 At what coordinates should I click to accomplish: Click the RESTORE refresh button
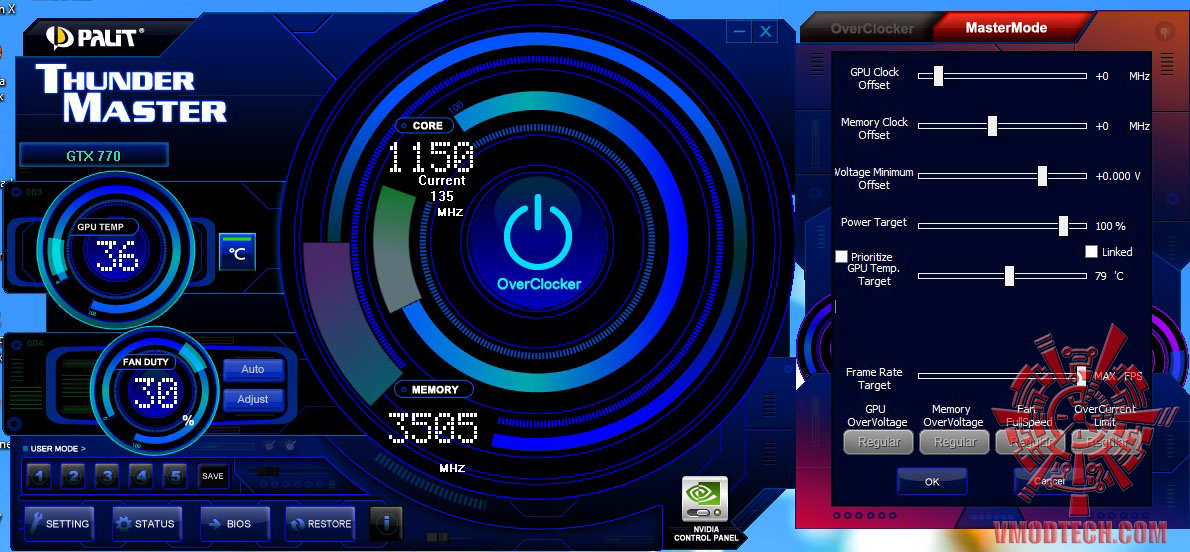pyautogui.click(x=321, y=524)
